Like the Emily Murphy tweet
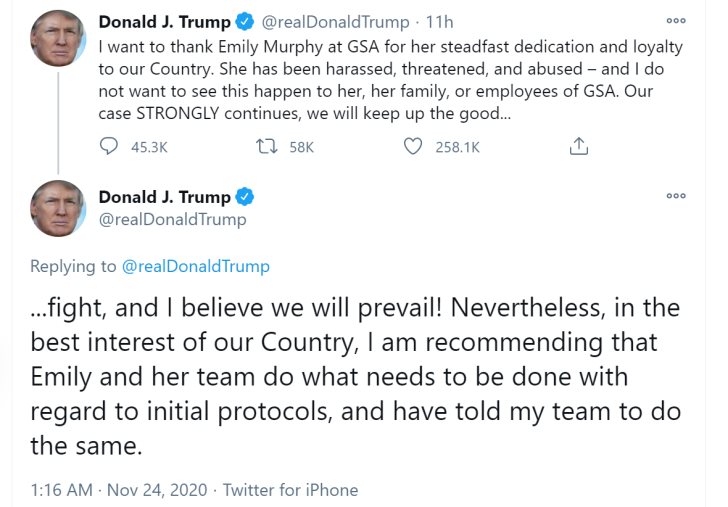 (413, 146)
